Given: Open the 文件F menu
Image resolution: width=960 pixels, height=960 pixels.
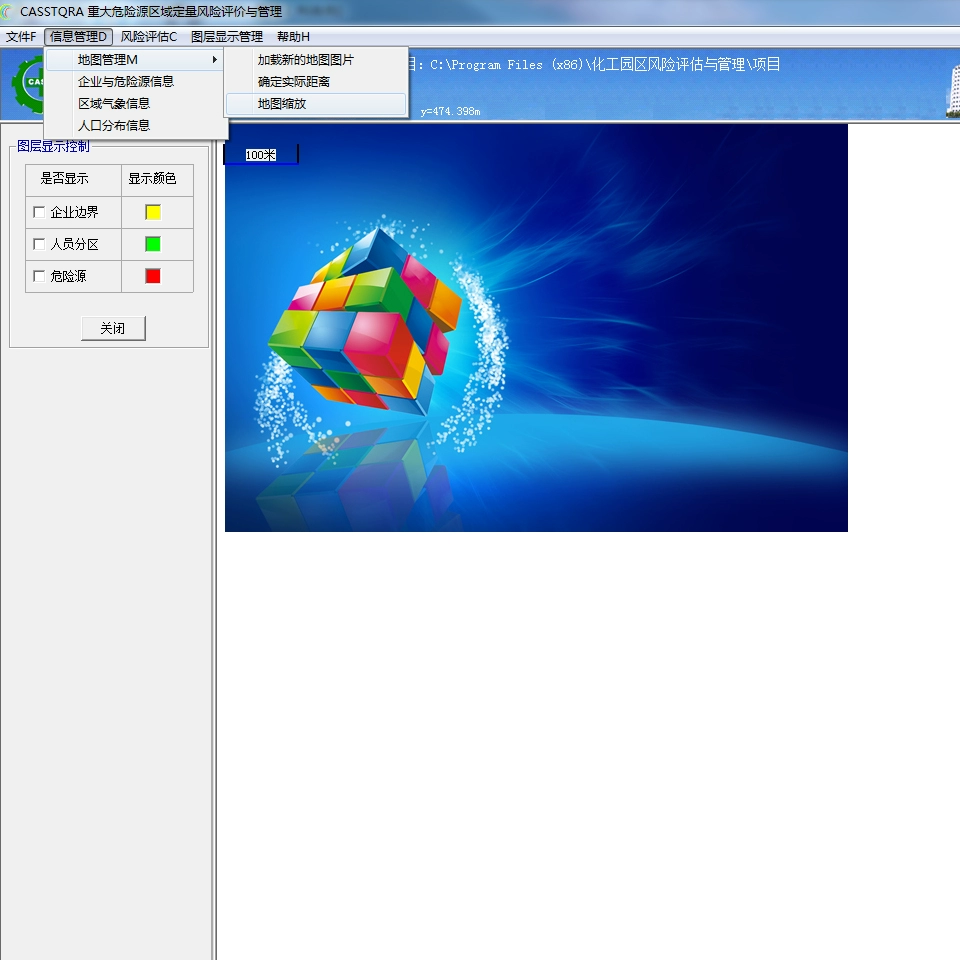Looking at the screenshot, I should [21, 37].
